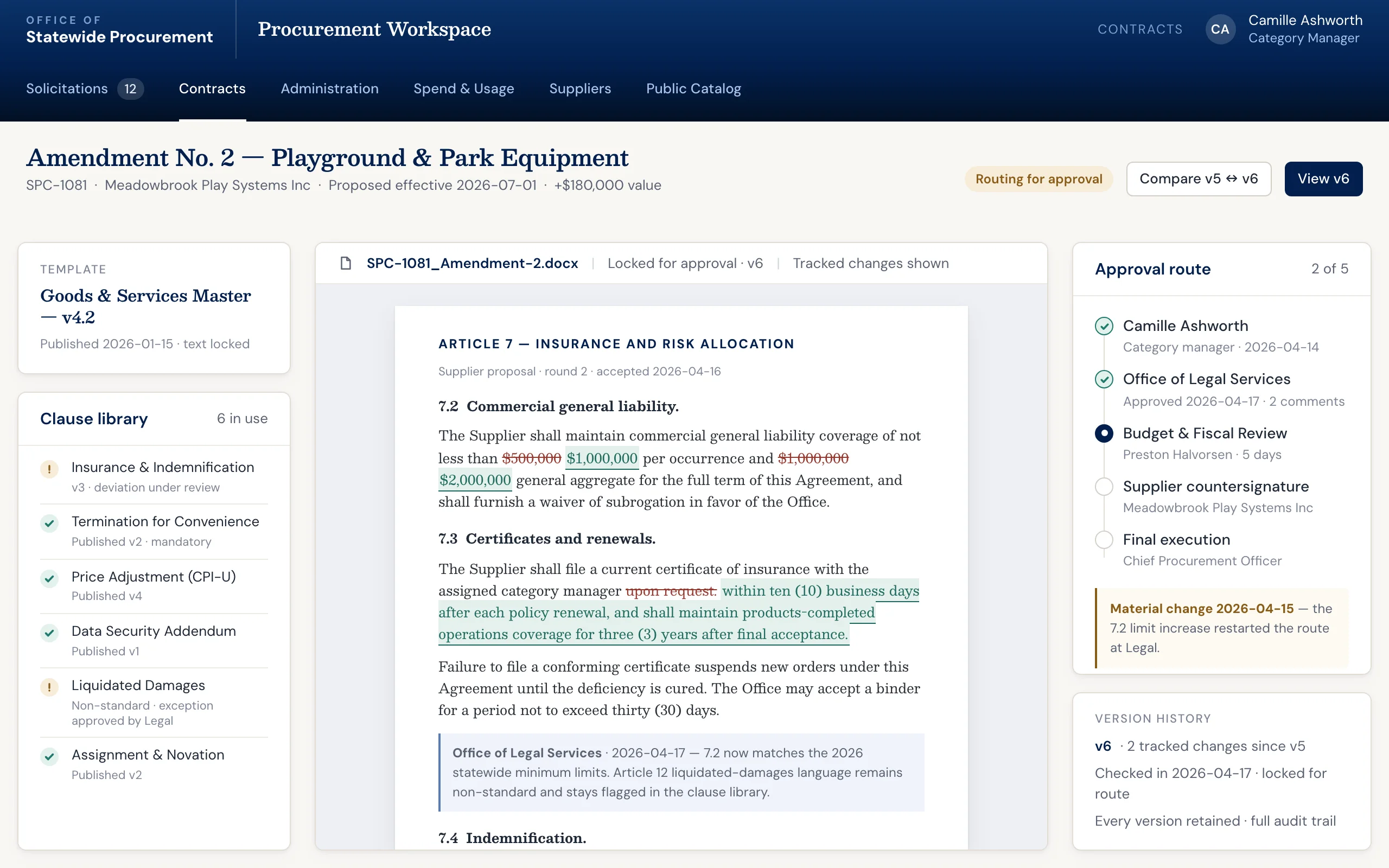
Task: Click the Routing for approval status badge
Action: [x=1039, y=179]
